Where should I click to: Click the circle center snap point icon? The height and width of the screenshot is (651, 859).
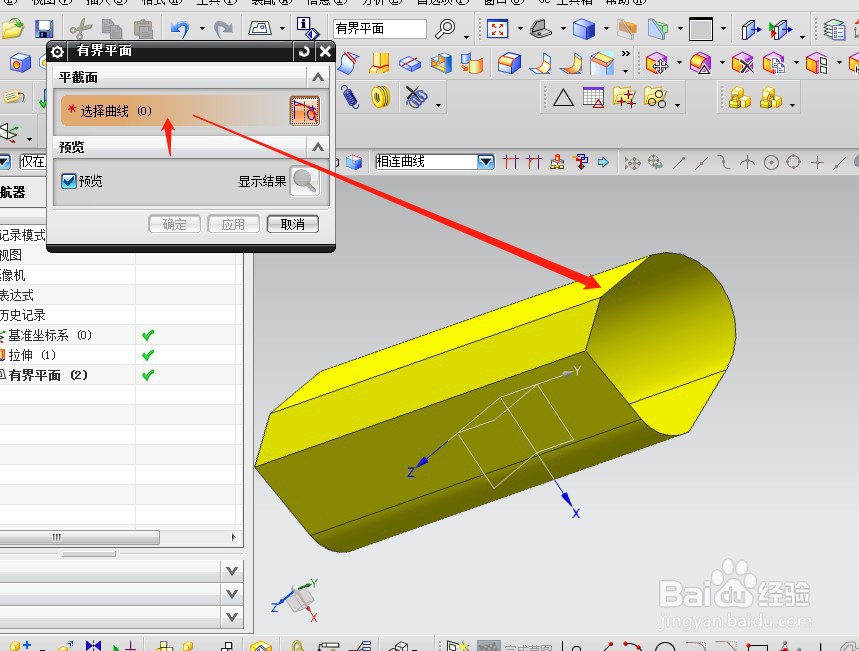coord(771,162)
